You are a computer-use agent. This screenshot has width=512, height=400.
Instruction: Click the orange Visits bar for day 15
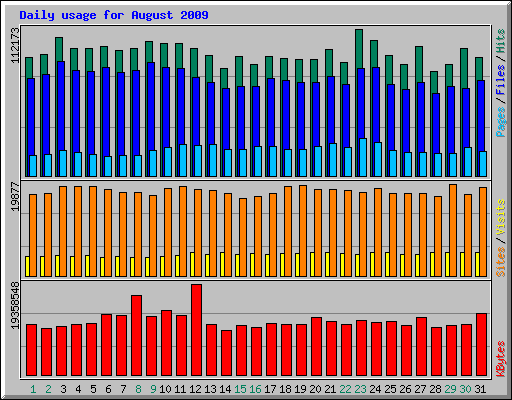click(243, 237)
